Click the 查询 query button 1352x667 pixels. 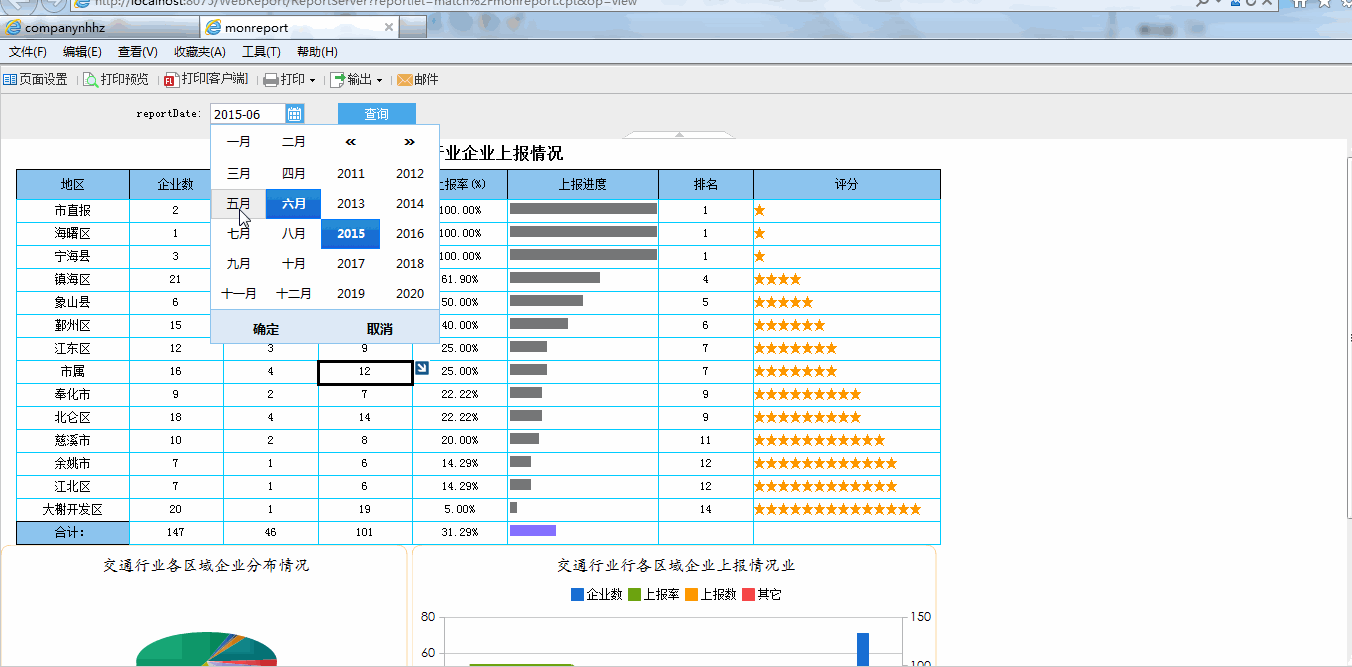point(376,114)
